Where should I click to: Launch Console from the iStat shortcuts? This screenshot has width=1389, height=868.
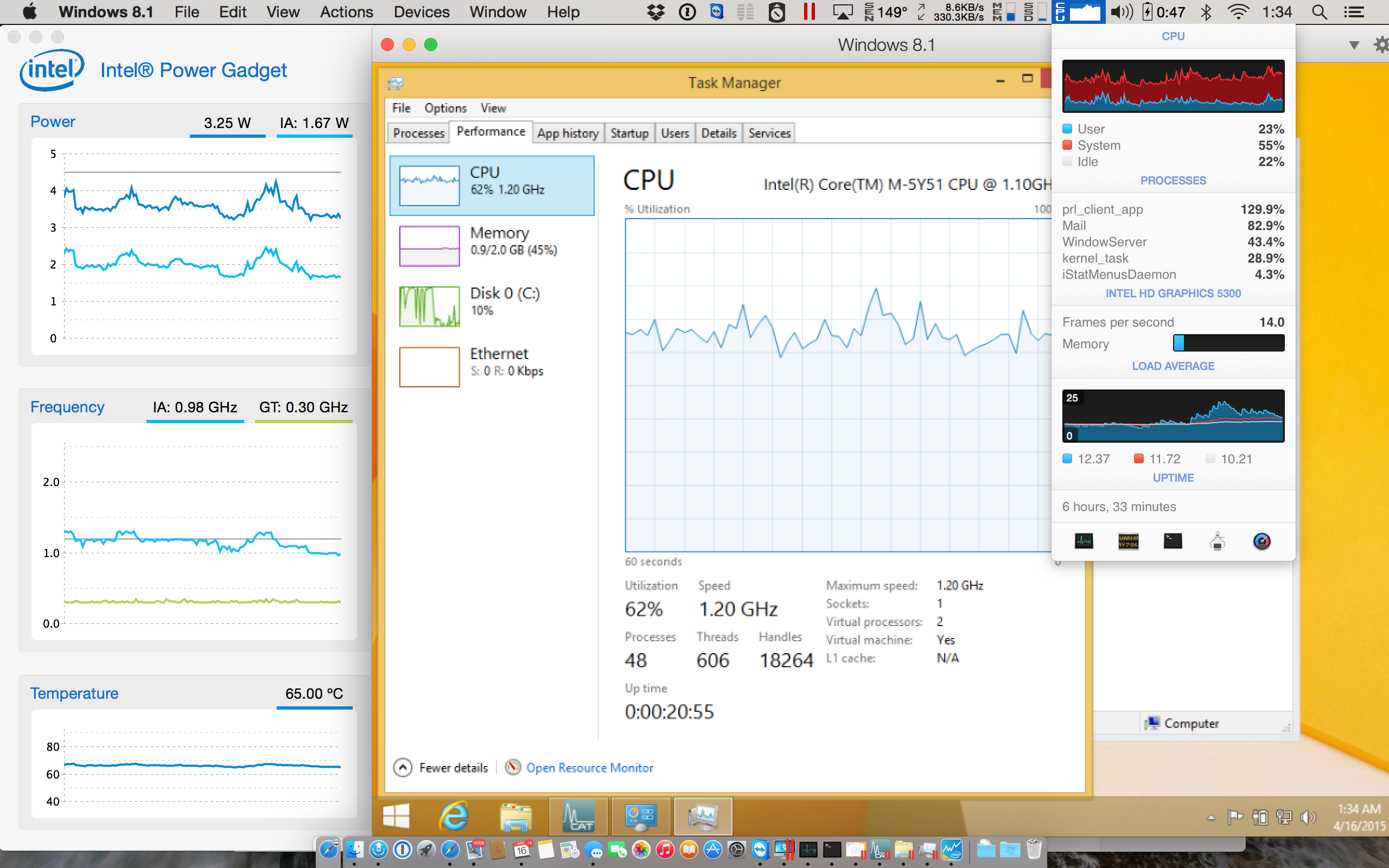click(1128, 541)
